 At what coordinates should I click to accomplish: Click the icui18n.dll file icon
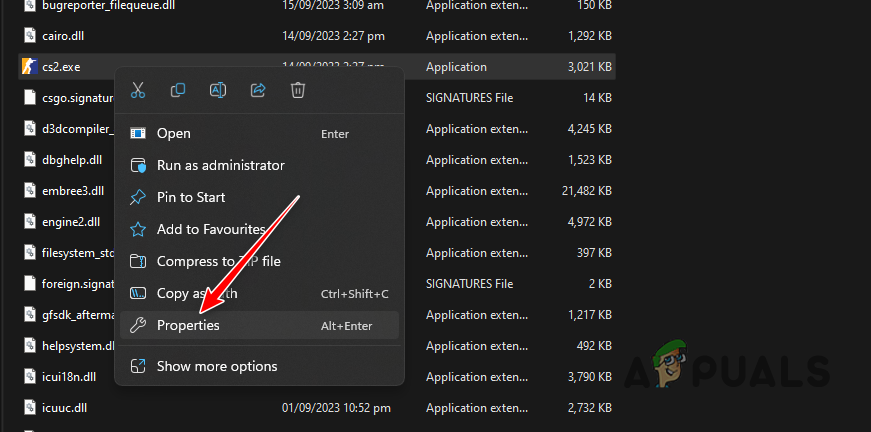click(29, 376)
